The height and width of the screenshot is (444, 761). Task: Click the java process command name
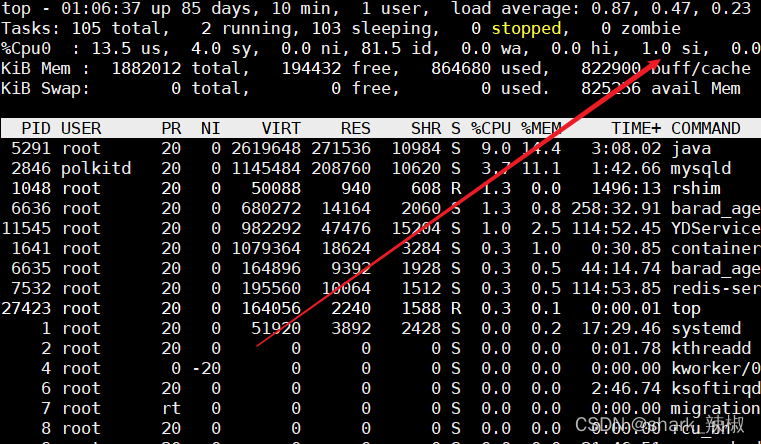[x=691, y=148]
